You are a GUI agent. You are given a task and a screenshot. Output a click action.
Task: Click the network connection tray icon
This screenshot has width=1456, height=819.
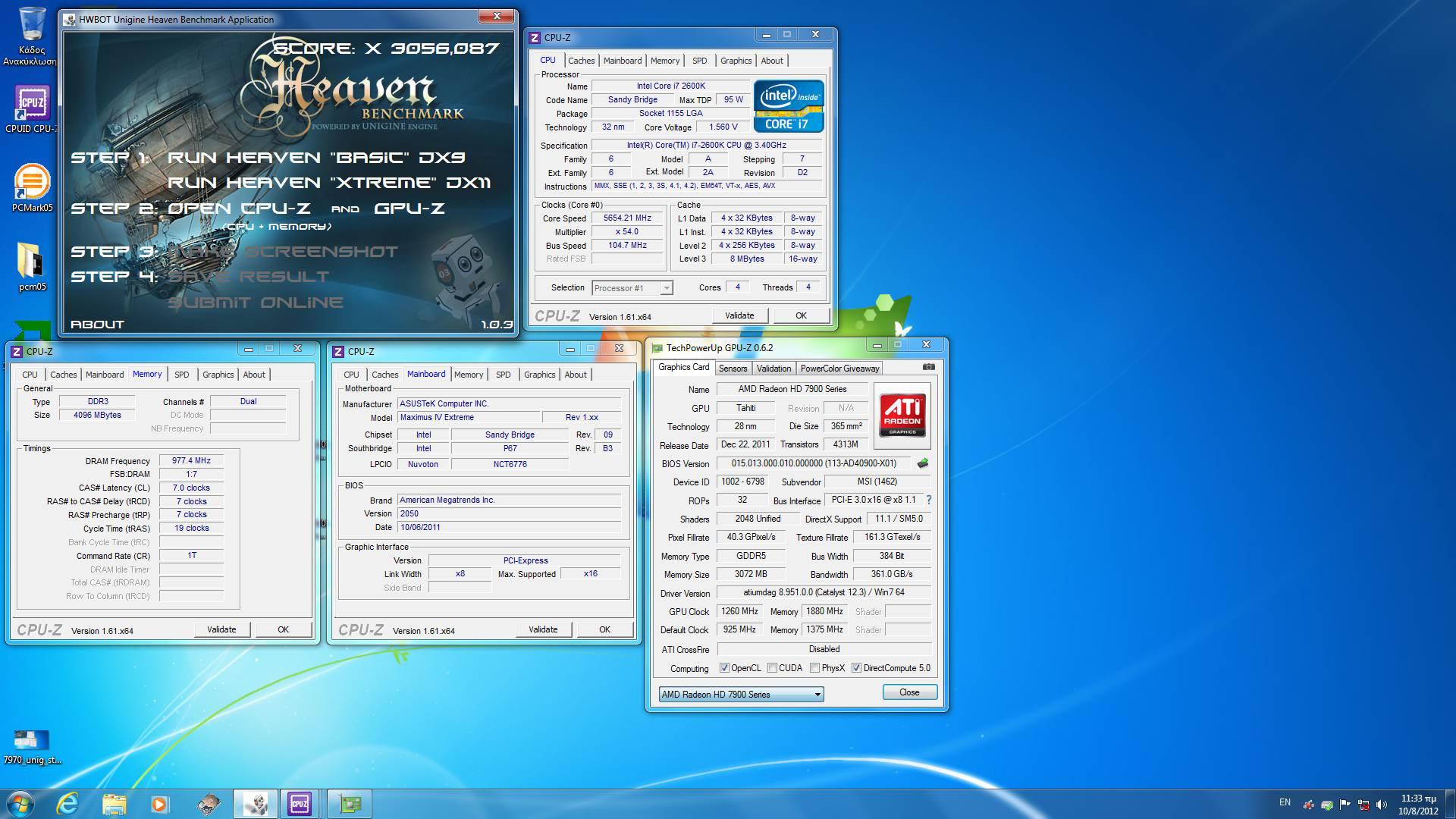pyautogui.click(x=1363, y=805)
